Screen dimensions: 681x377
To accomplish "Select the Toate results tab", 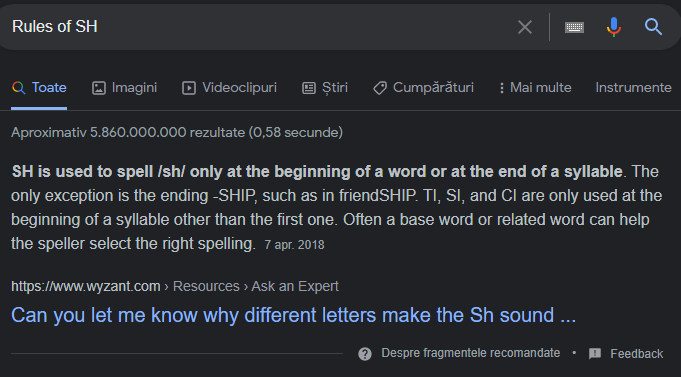I will click(x=39, y=88).
